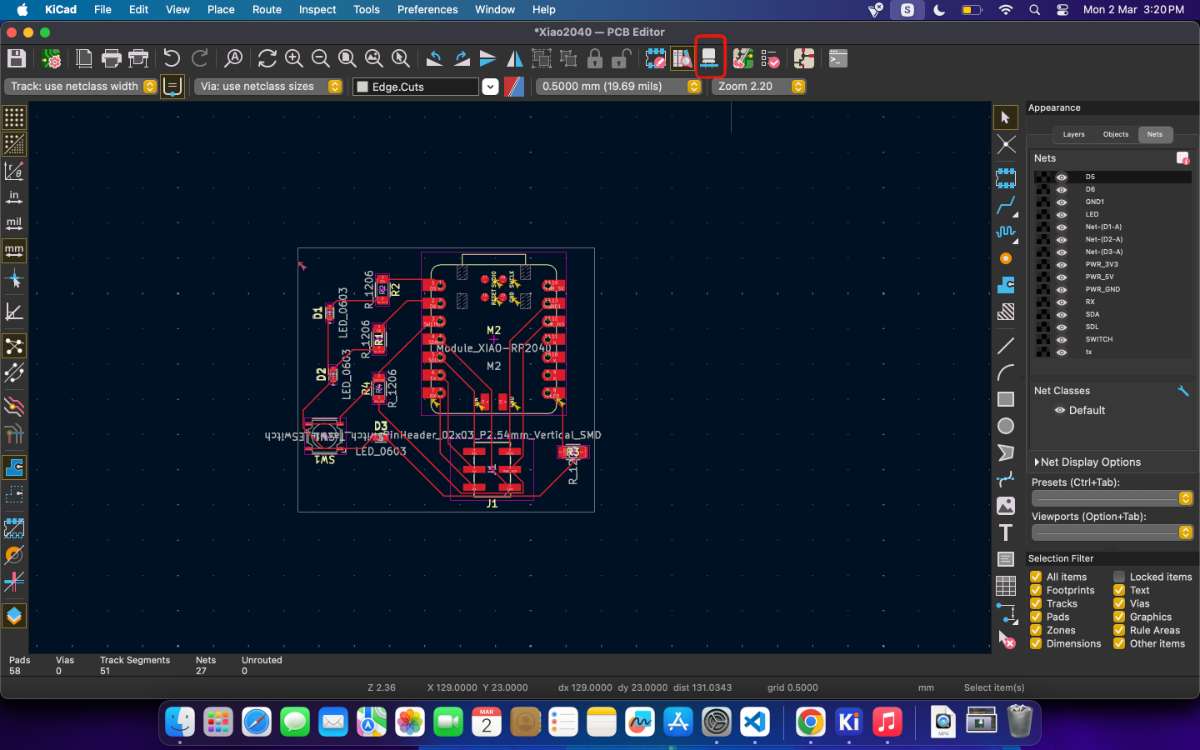Open the Via sizes dropdown
The height and width of the screenshot is (750, 1200).
[x=269, y=86]
